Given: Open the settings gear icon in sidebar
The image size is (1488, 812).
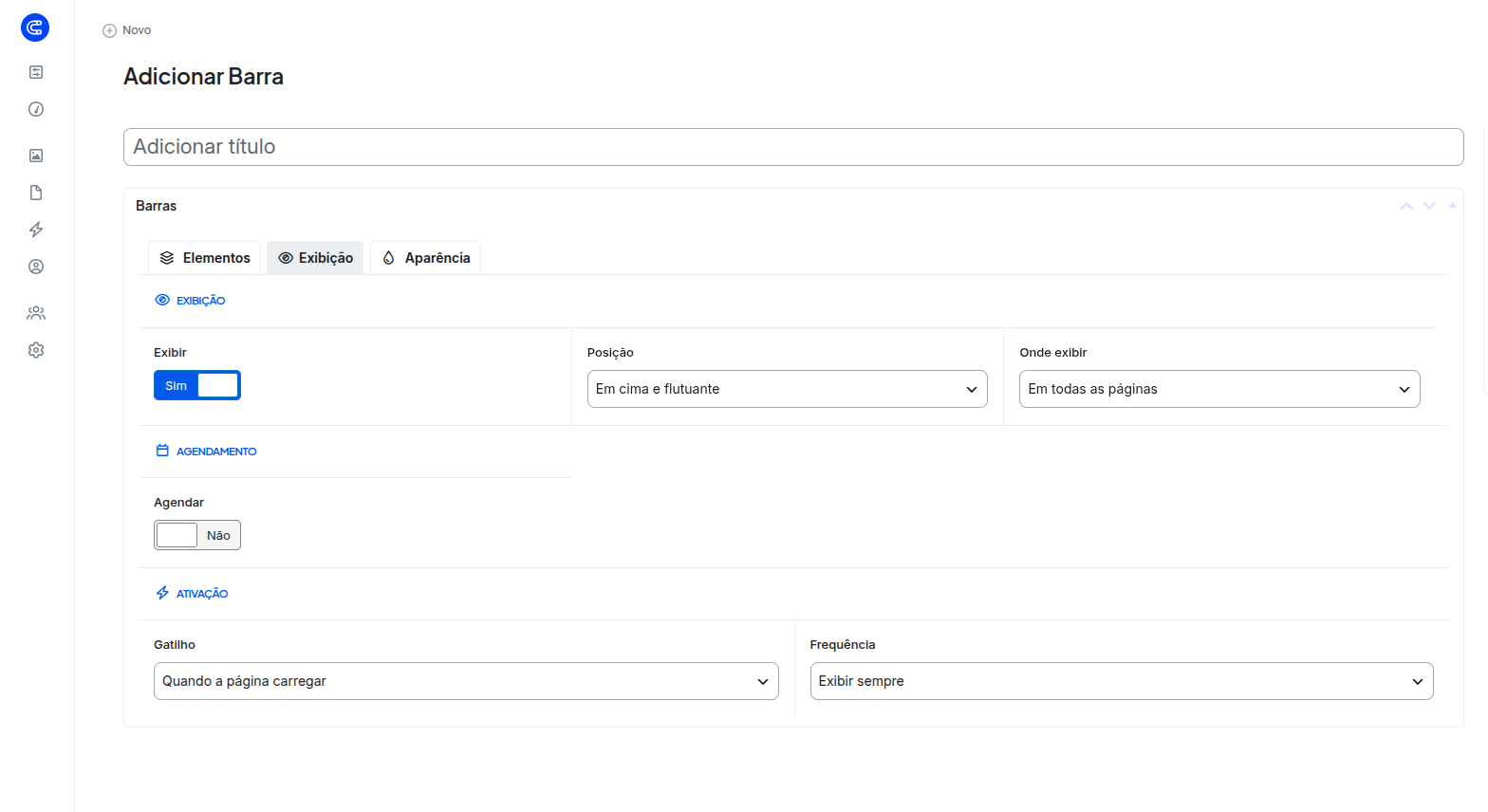Looking at the screenshot, I should point(36,350).
